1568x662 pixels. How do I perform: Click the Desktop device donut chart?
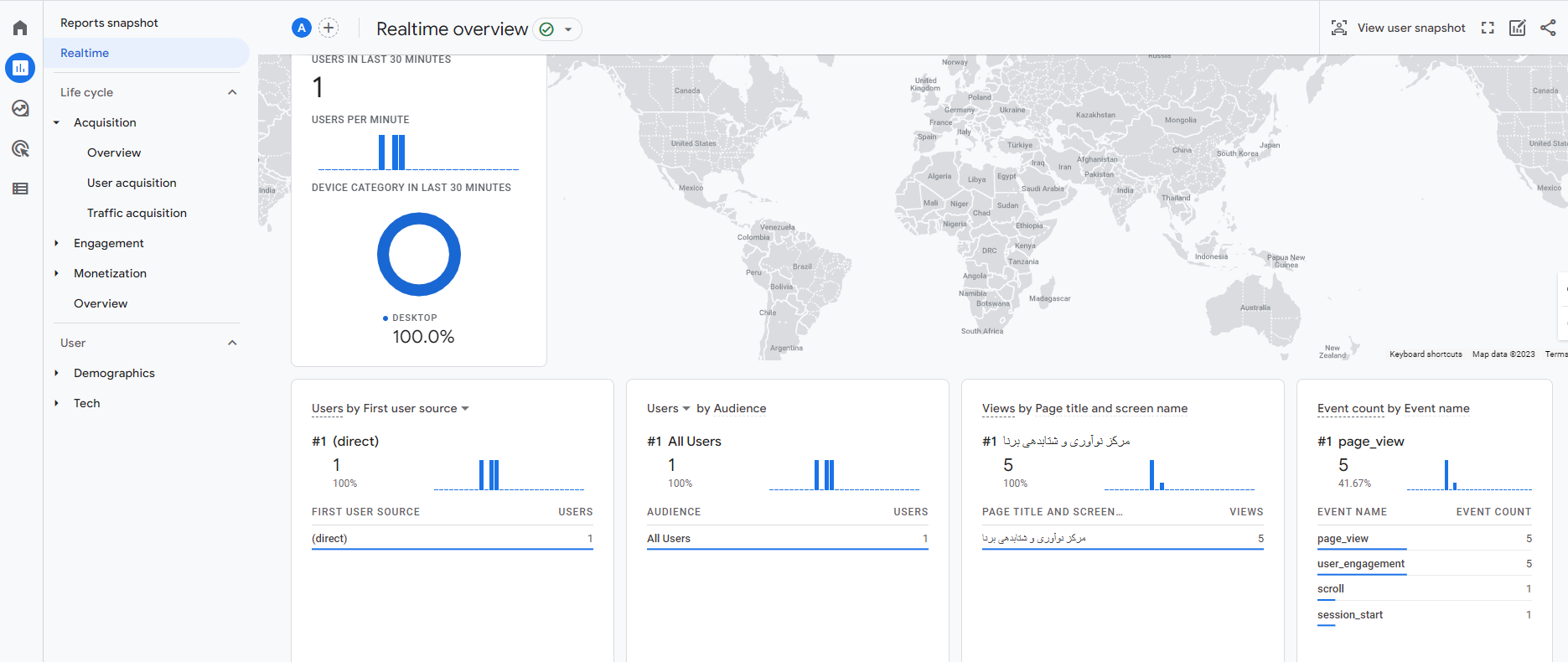[x=419, y=254]
